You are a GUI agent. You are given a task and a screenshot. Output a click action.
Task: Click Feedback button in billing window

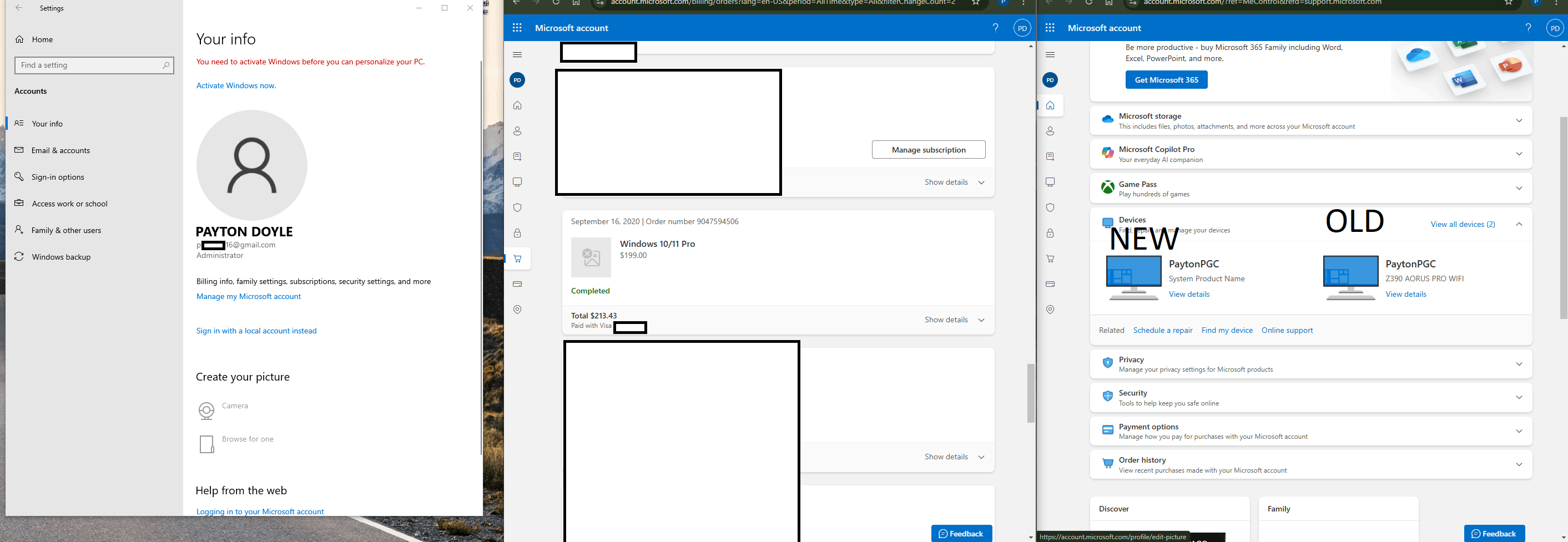point(961,534)
